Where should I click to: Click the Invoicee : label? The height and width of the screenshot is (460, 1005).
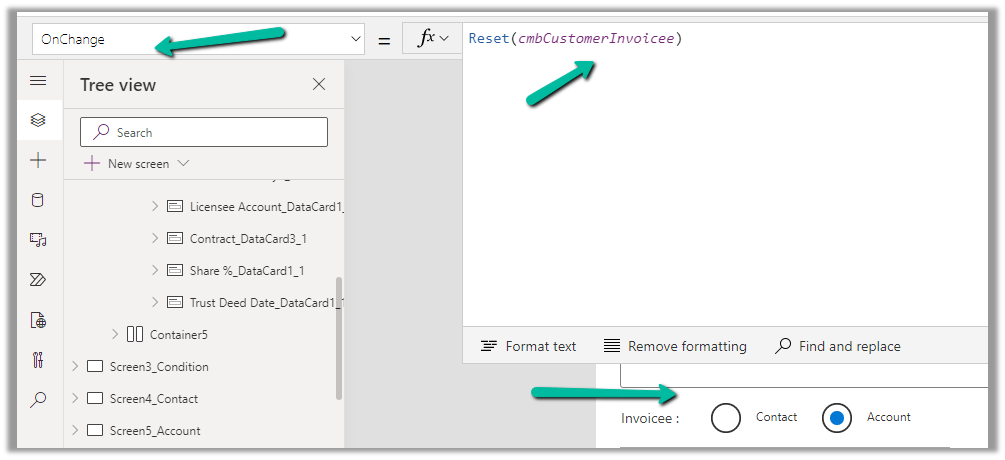[649, 419]
